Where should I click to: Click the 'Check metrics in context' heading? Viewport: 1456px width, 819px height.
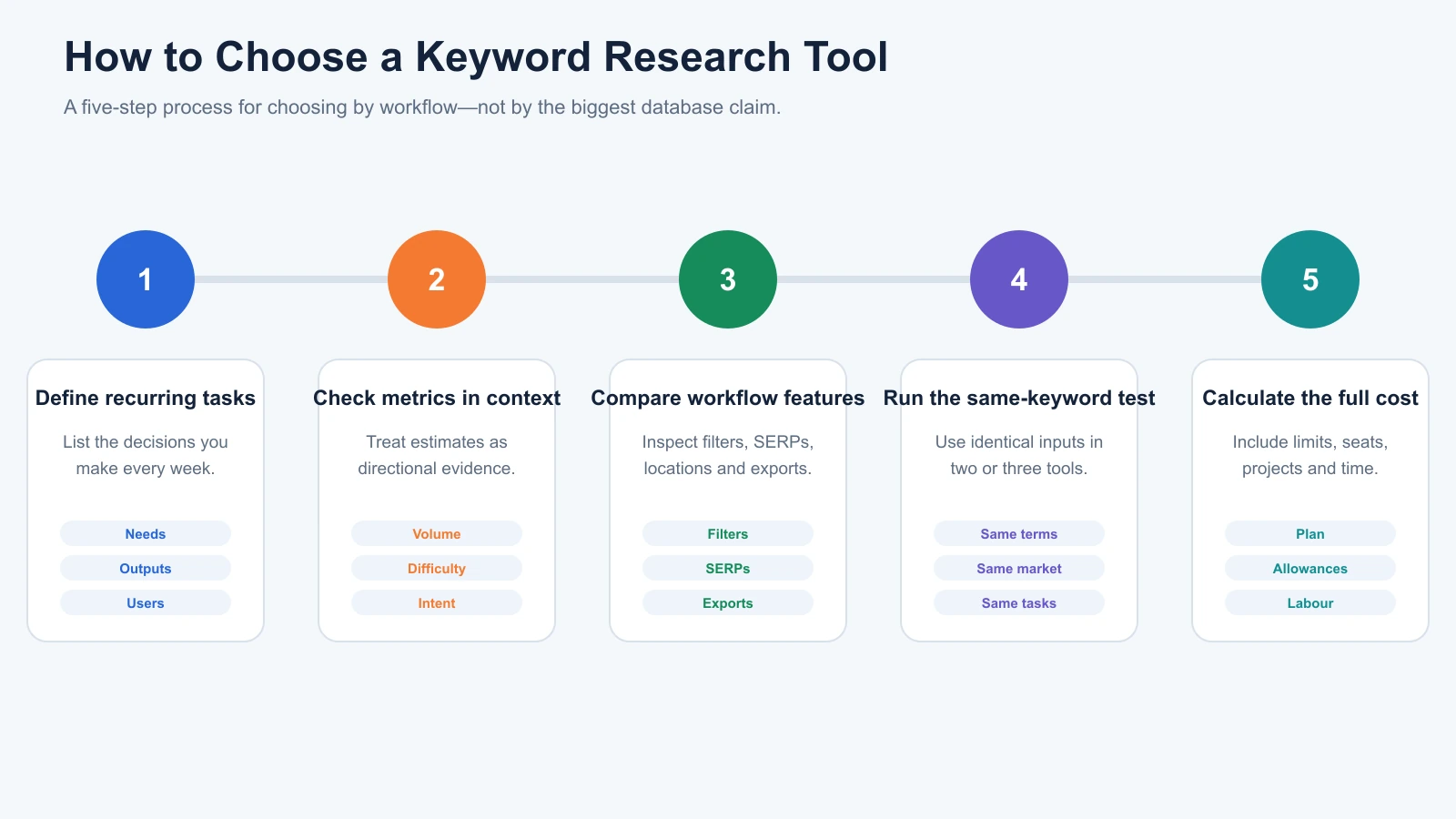click(x=437, y=398)
